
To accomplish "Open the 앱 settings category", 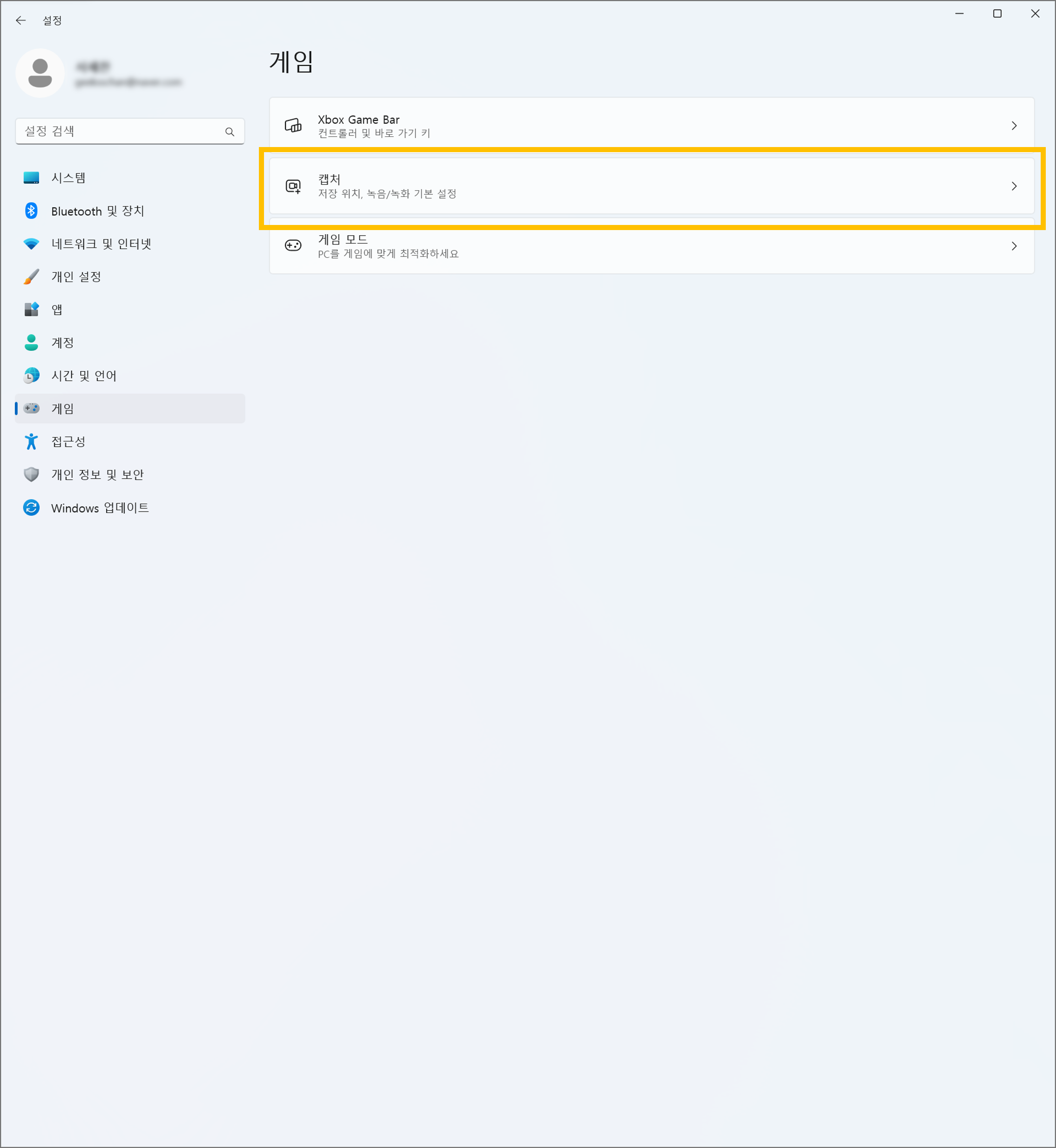I will click(x=57, y=309).
